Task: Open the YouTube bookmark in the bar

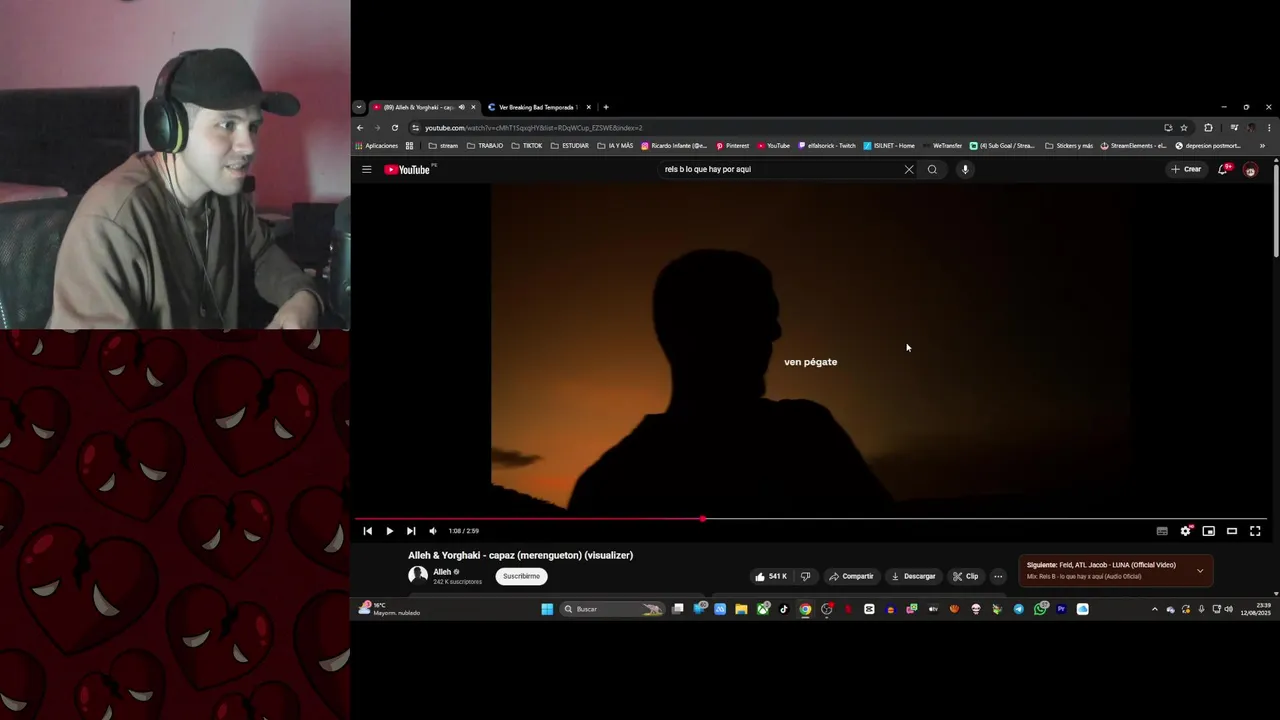Action: coord(773,146)
